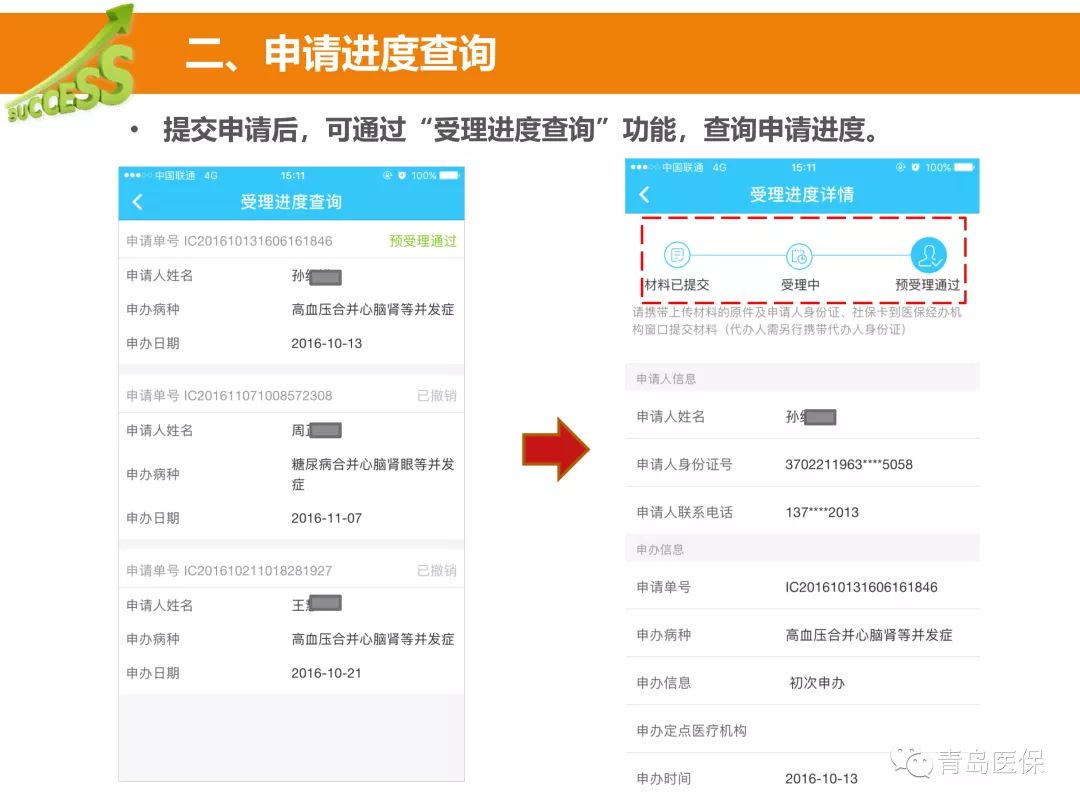This screenshot has width=1080, height=810.
Task: Click the 受理中 progress step icon
Action: [x=799, y=256]
